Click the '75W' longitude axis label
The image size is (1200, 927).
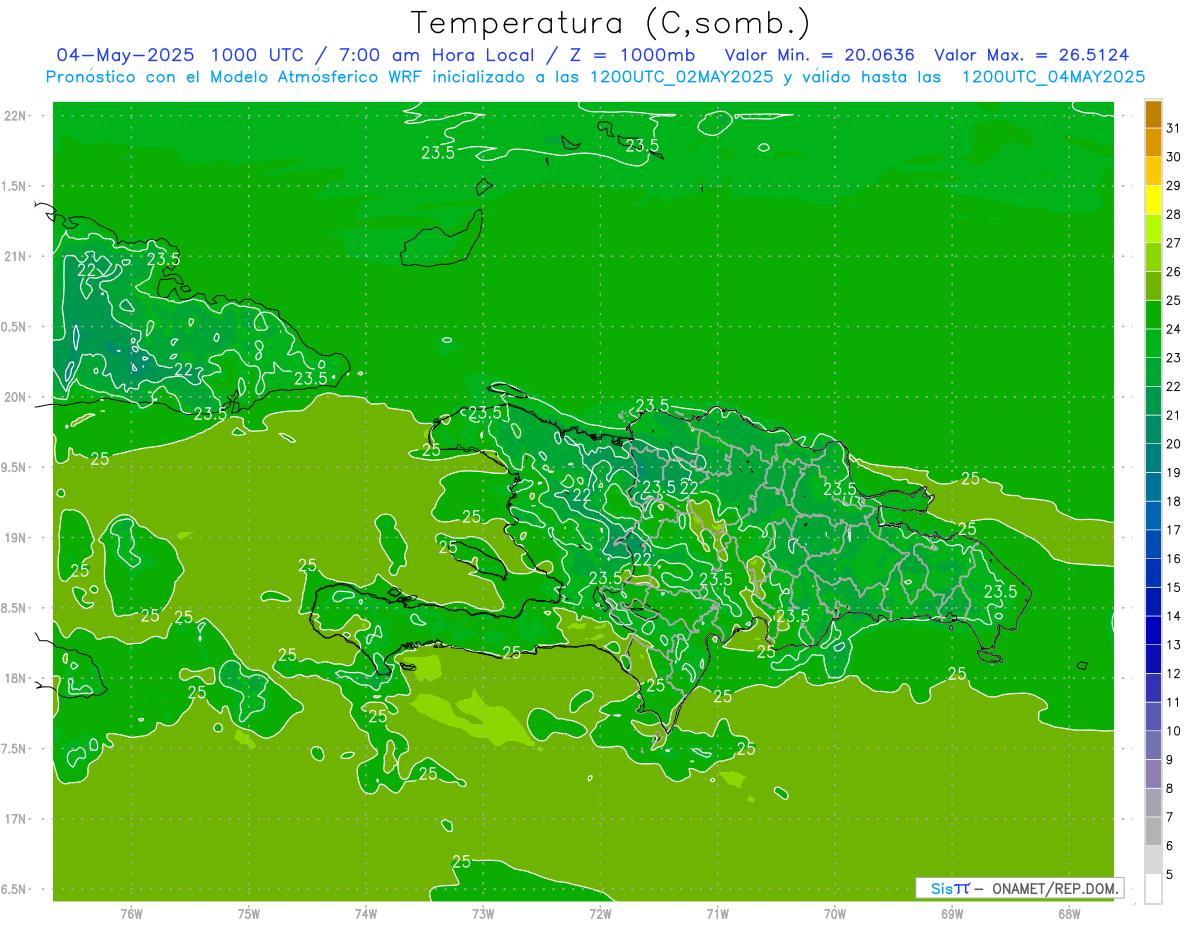(x=249, y=913)
